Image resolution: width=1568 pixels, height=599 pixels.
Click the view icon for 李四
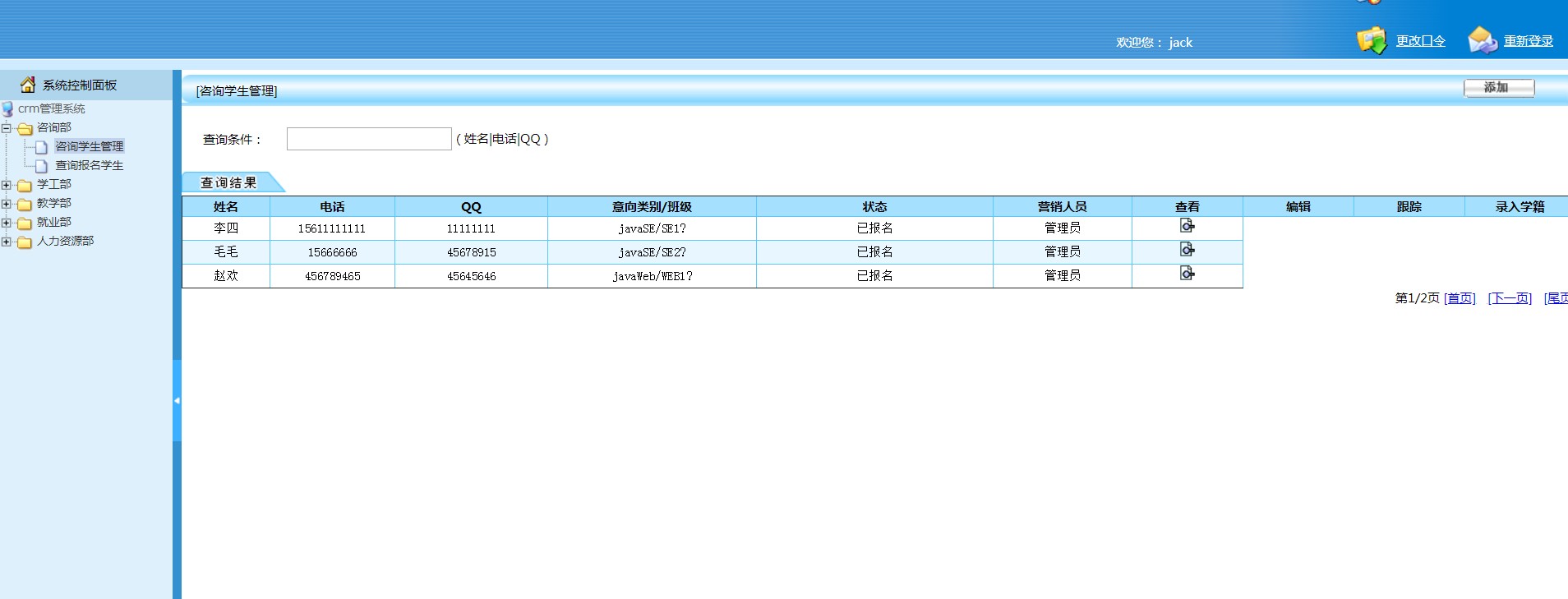(1187, 226)
